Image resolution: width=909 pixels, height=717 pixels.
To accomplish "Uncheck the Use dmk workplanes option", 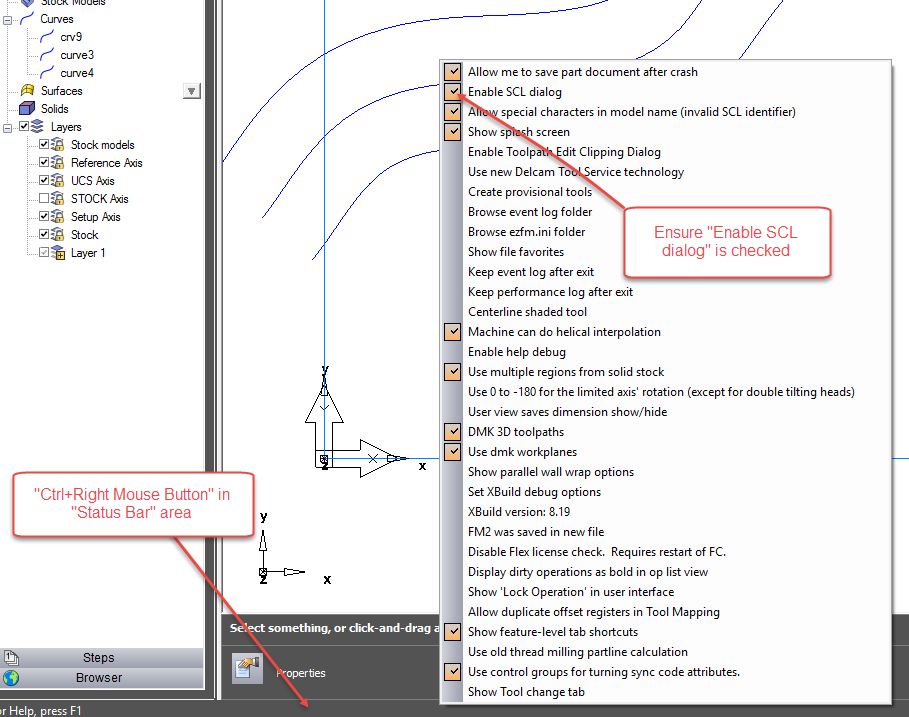I will [x=452, y=451].
